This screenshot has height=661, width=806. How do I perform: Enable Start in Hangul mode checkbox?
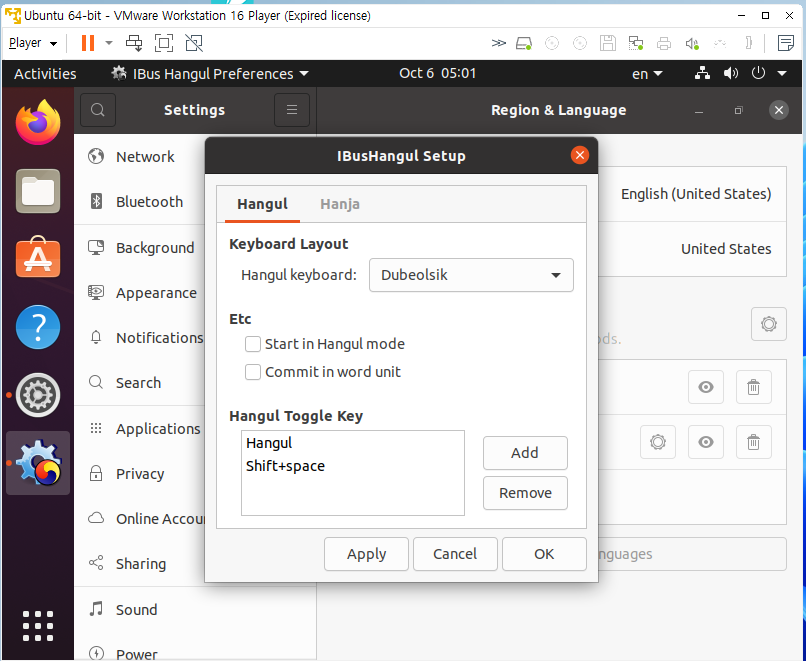(252, 344)
